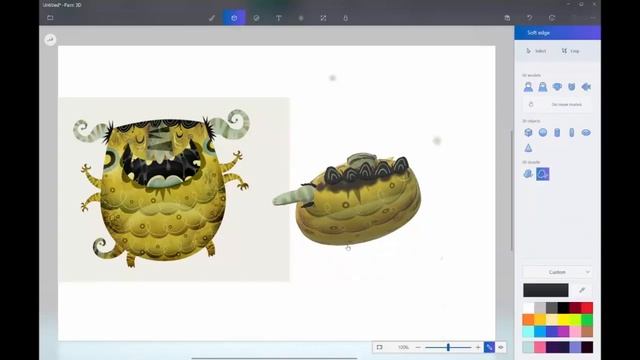This screenshot has height=360, width=640.
Task: Click the round button at canvas top-left
Action: pos(50,40)
